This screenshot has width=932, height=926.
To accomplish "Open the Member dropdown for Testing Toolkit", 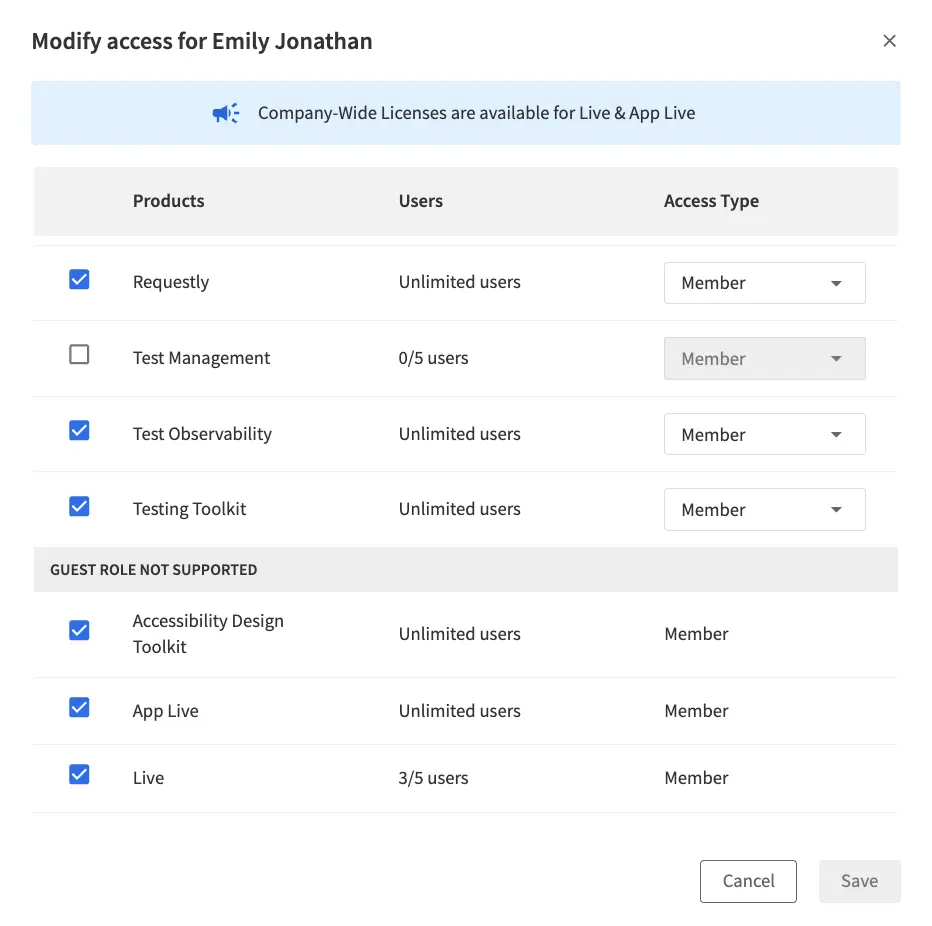I will click(x=764, y=509).
